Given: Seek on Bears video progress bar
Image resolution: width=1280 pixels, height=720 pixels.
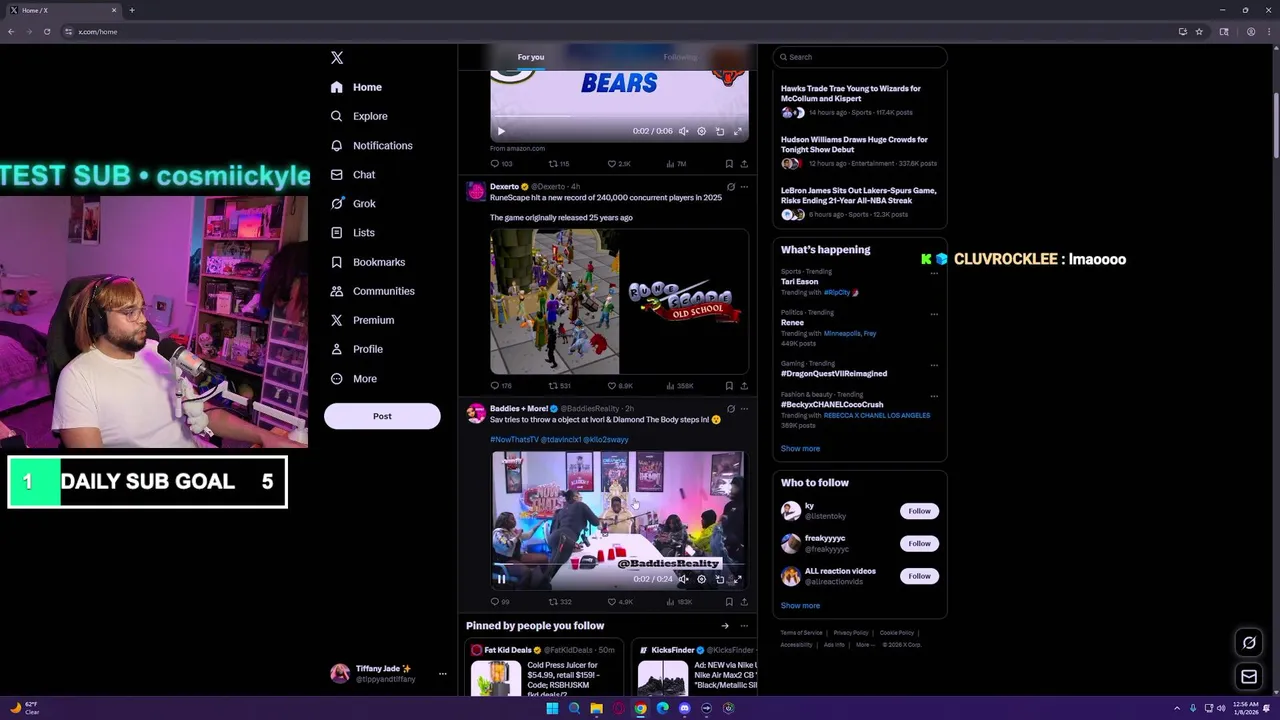Looking at the screenshot, I should 619,117.
